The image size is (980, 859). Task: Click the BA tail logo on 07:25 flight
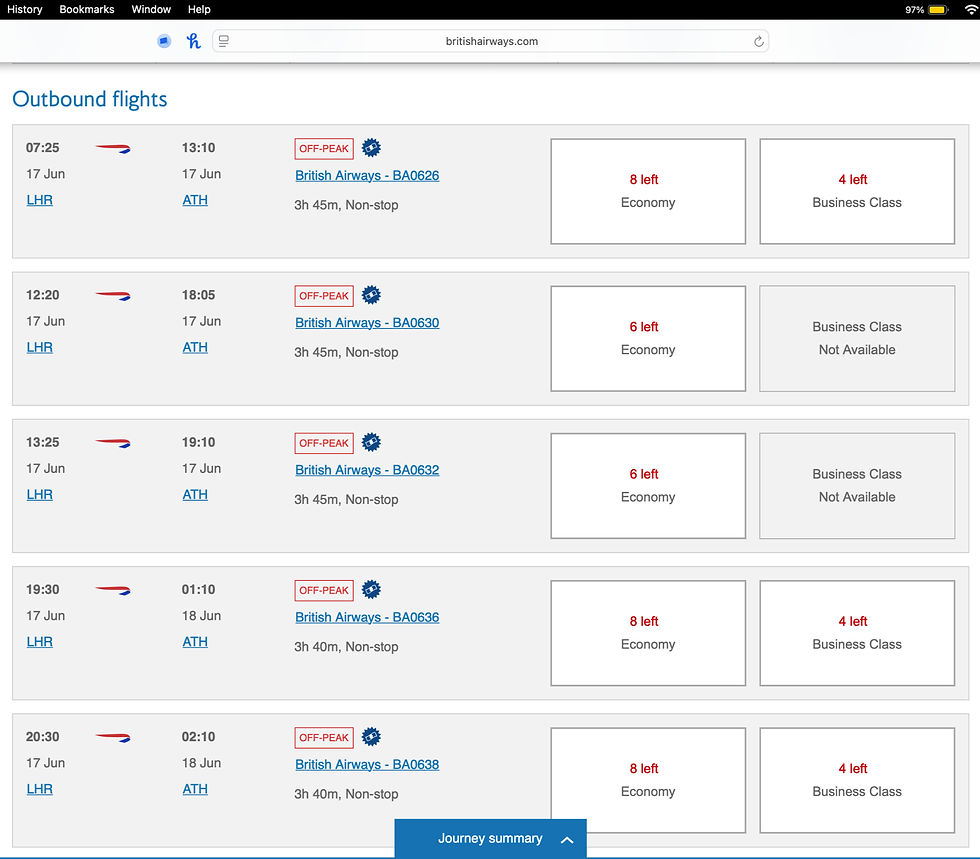[112, 149]
